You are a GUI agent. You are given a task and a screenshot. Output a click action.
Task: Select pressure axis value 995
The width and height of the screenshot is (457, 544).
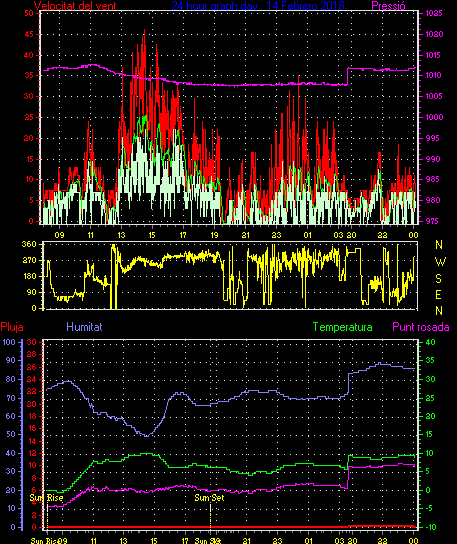432,138
